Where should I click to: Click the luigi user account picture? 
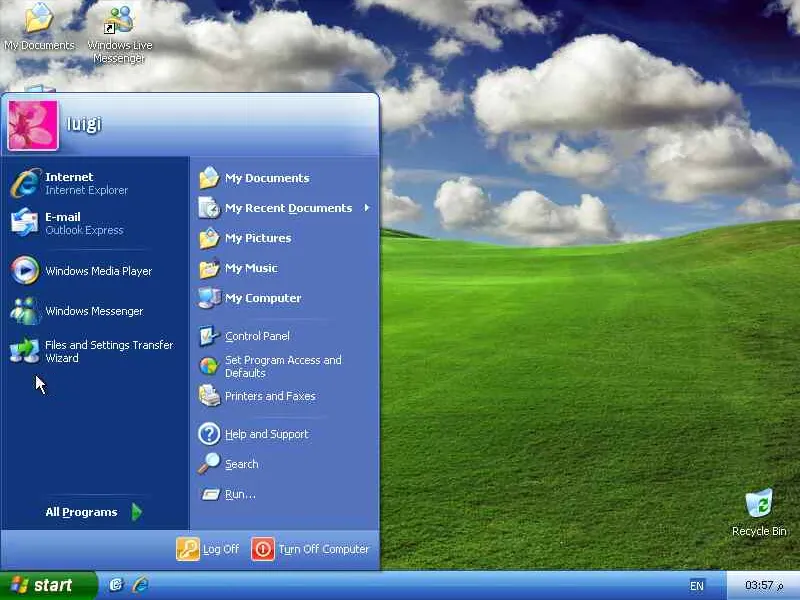[x=33, y=125]
